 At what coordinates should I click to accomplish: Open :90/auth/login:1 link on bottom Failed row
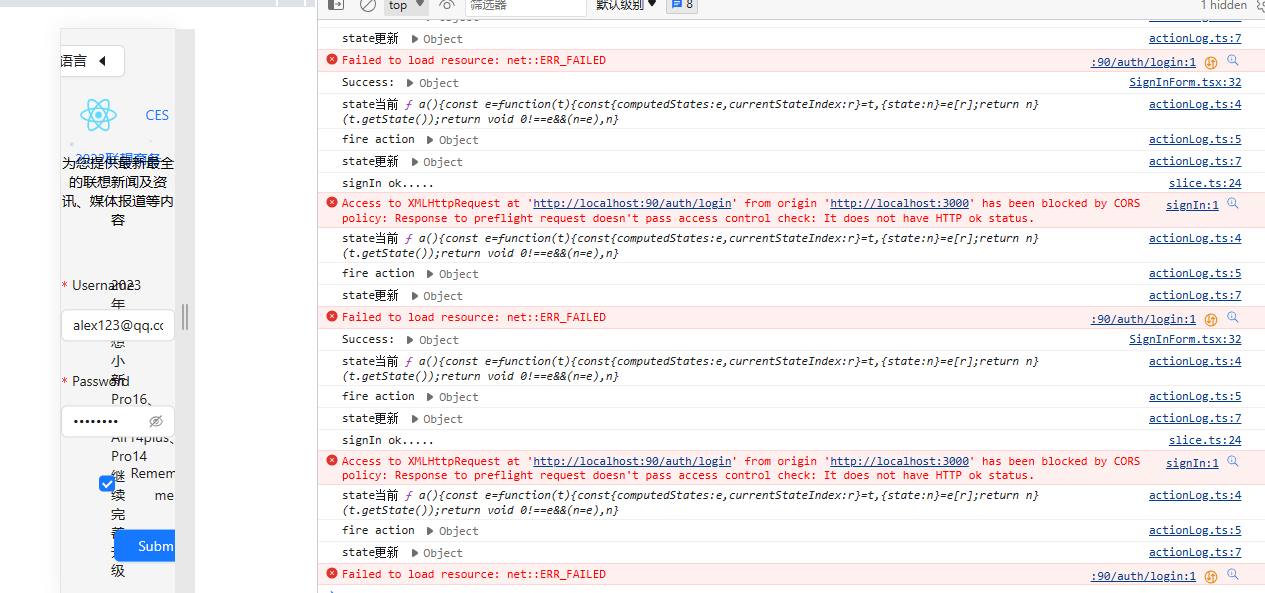pyautogui.click(x=1143, y=576)
